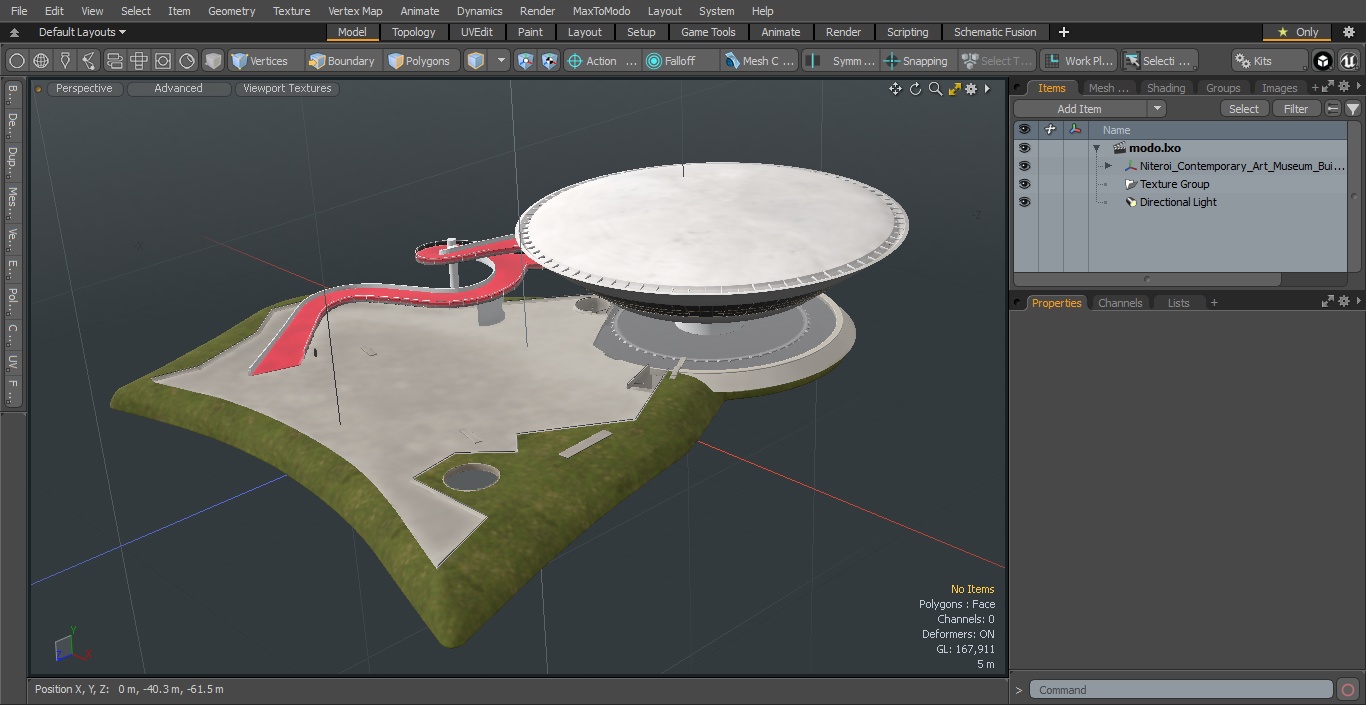The image size is (1366, 705).
Task: Click the cross-shaped cube unwrap icon
Action: 139,61
